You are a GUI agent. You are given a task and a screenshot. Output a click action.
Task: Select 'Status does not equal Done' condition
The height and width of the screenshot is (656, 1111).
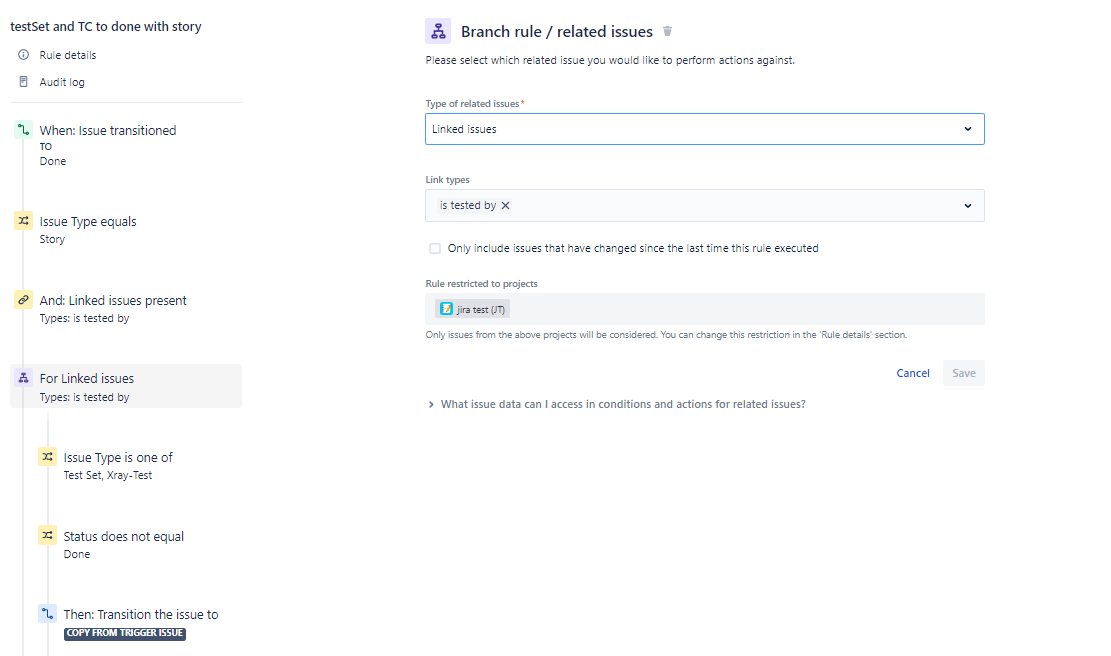(123, 544)
